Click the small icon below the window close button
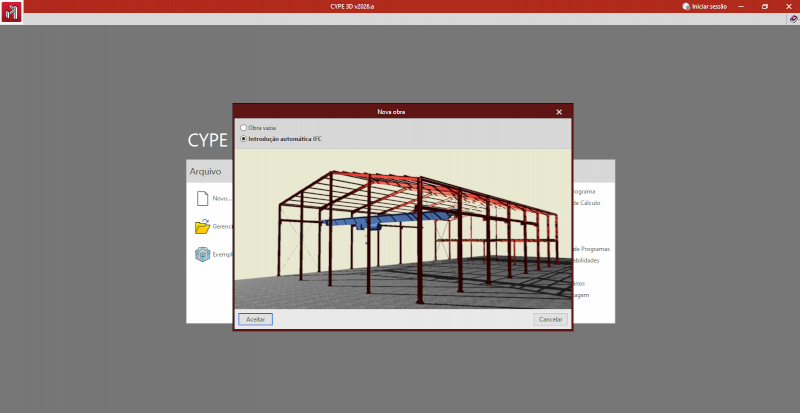 tap(792, 19)
